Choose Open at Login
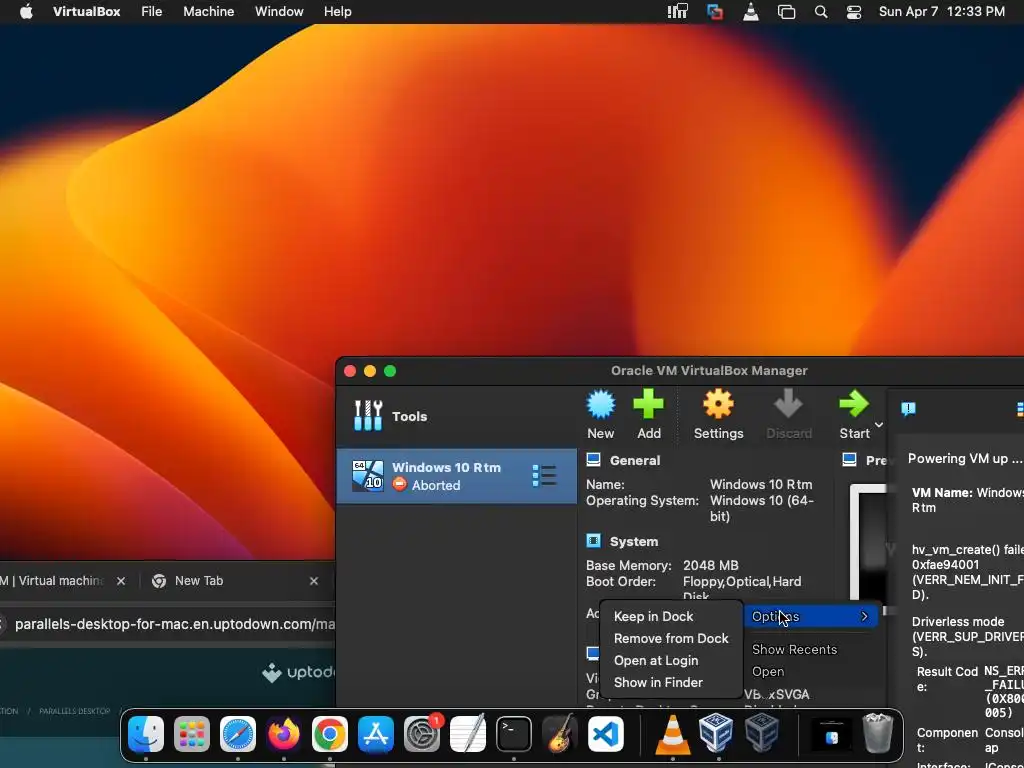This screenshot has height=768, width=1024. (656, 660)
